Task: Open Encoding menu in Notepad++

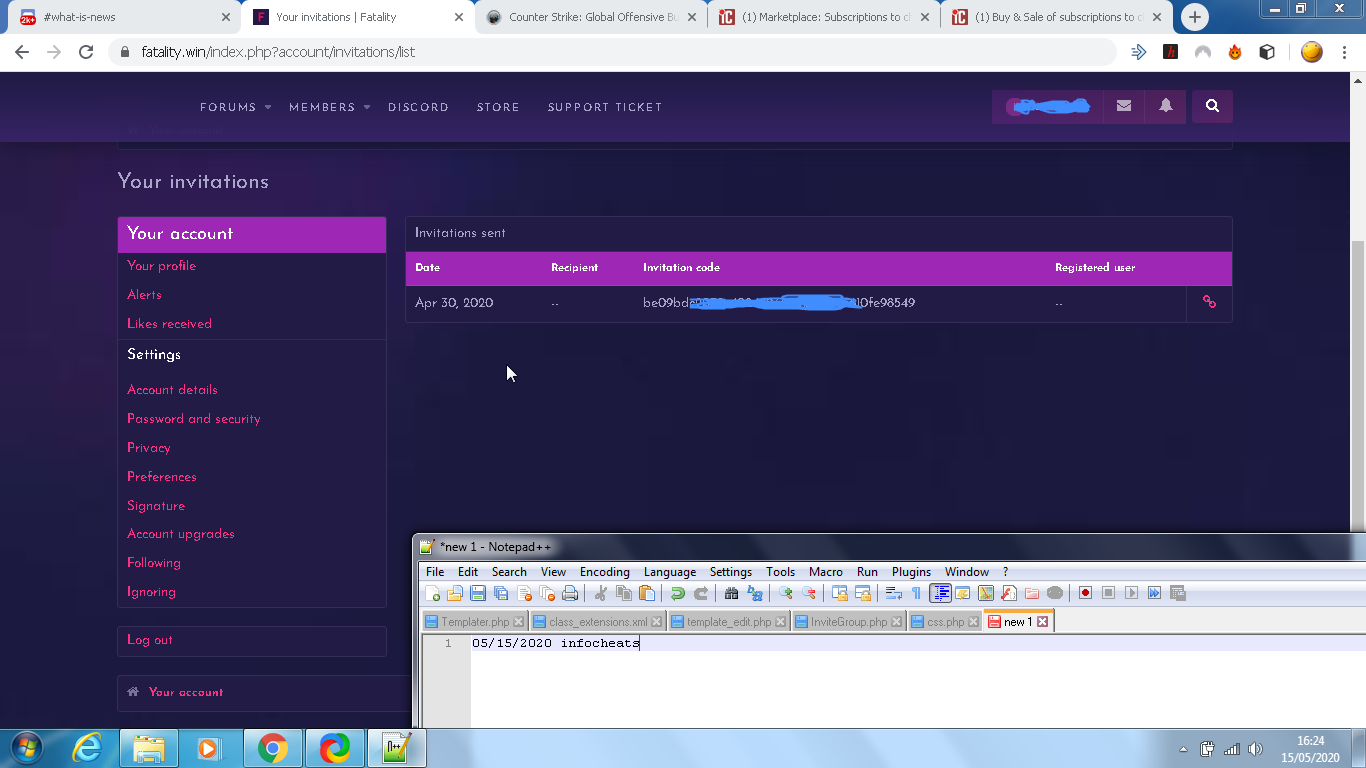Action: tap(604, 572)
